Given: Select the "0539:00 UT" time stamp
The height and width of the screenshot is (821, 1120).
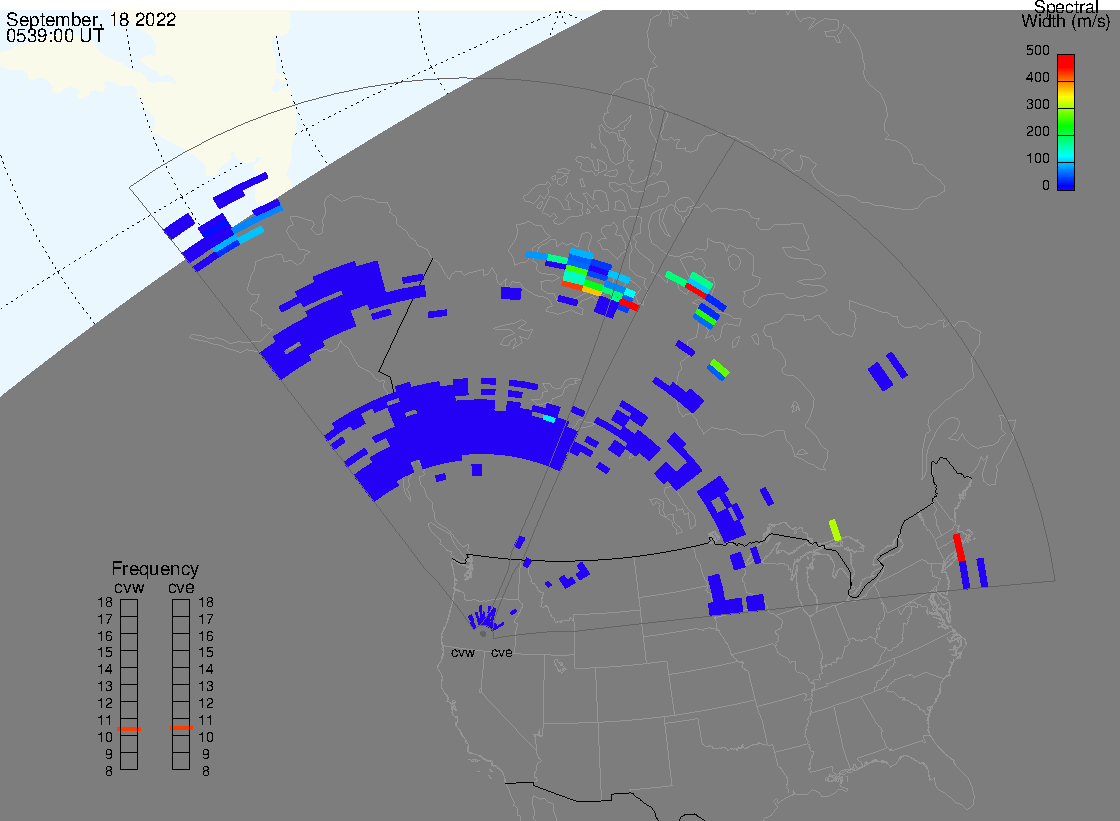Looking at the screenshot, I should (x=55, y=36).
